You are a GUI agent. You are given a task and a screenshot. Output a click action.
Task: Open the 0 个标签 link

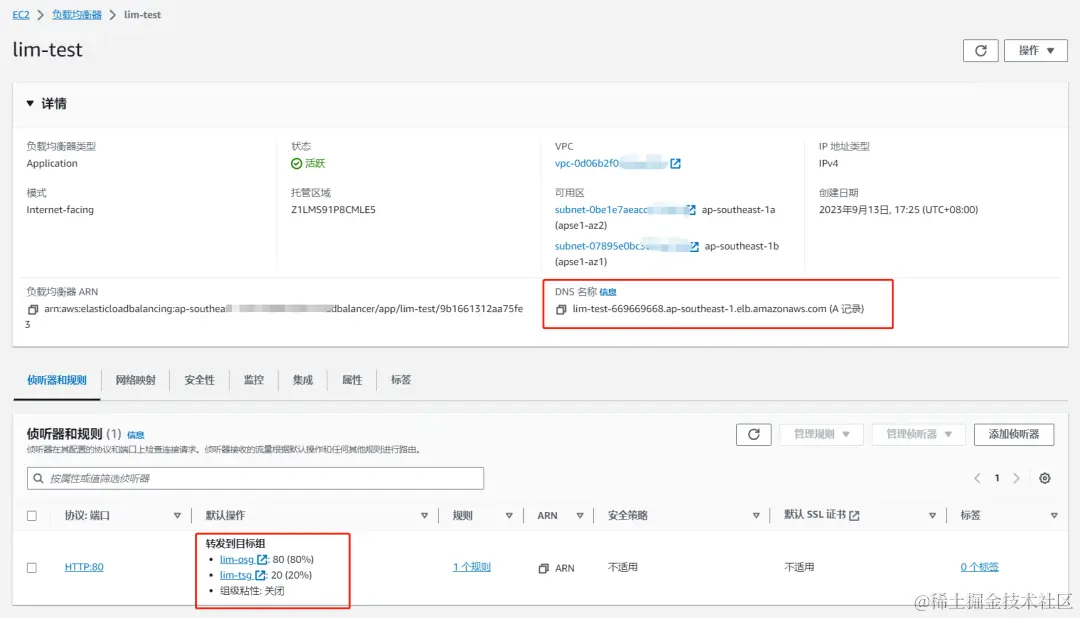pyautogui.click(x=979, y=567)
